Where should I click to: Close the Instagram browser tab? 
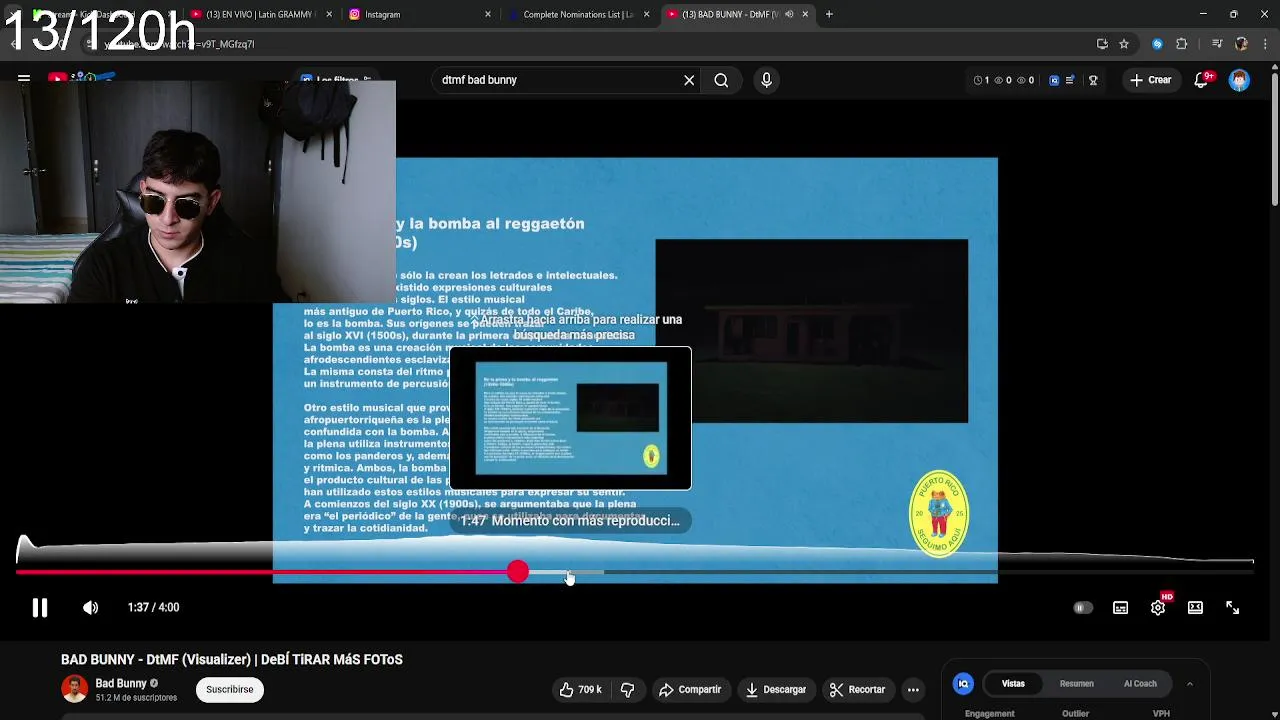click(x=488, y=14)
